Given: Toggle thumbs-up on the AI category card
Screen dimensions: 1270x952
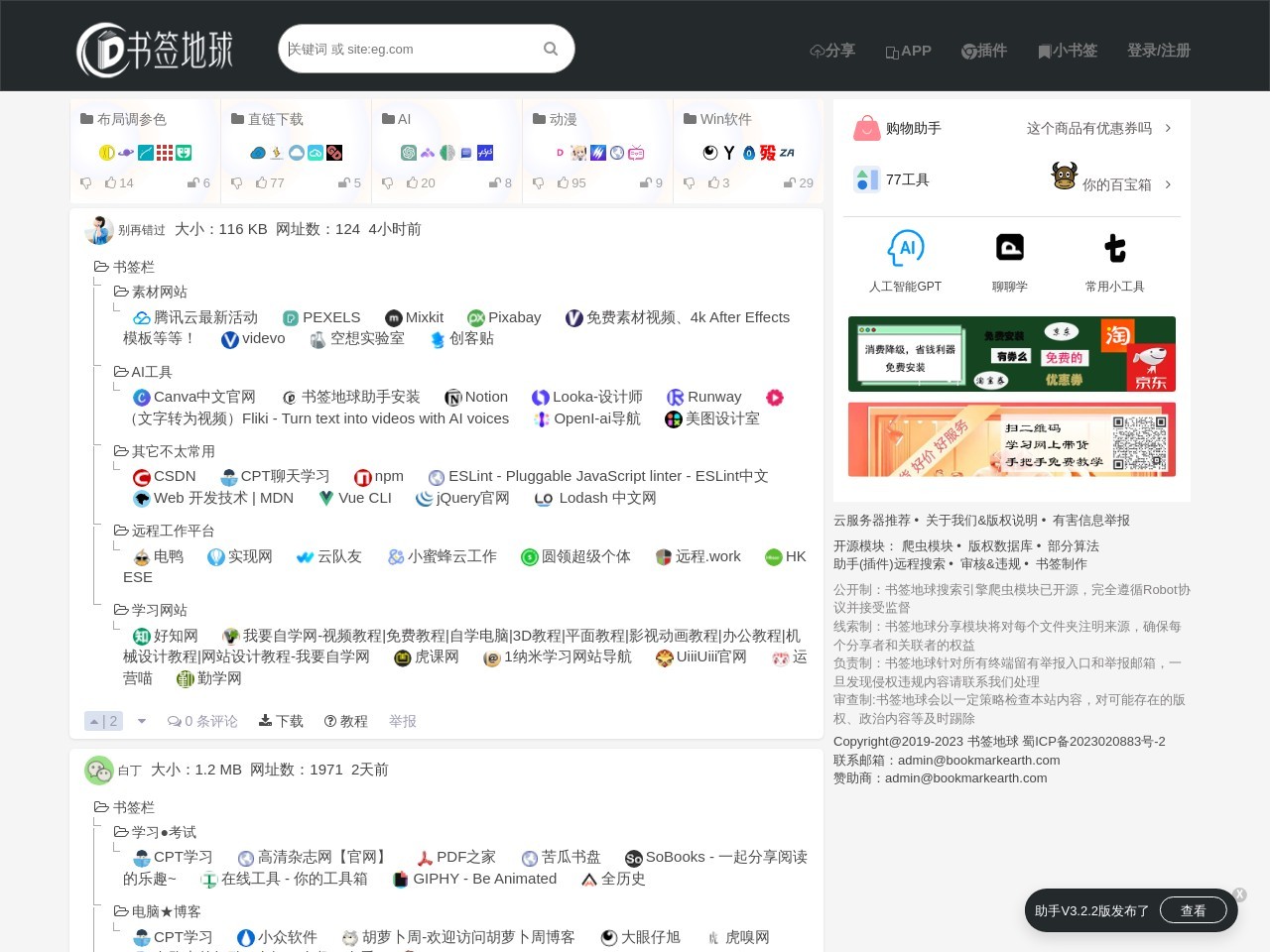Looking at the screenshot, I should 412,182.
